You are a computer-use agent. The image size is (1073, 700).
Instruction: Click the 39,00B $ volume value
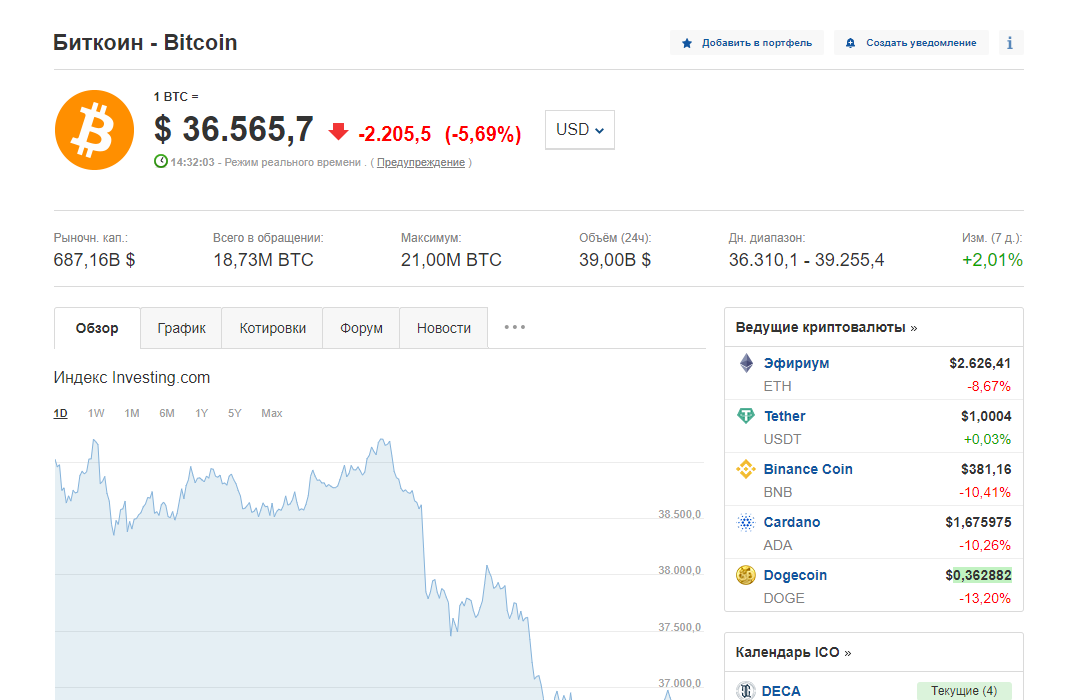pos(615,260)
